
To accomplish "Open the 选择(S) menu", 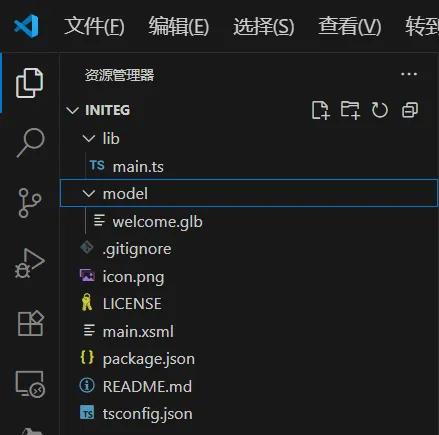I will [x=264, y=26].
